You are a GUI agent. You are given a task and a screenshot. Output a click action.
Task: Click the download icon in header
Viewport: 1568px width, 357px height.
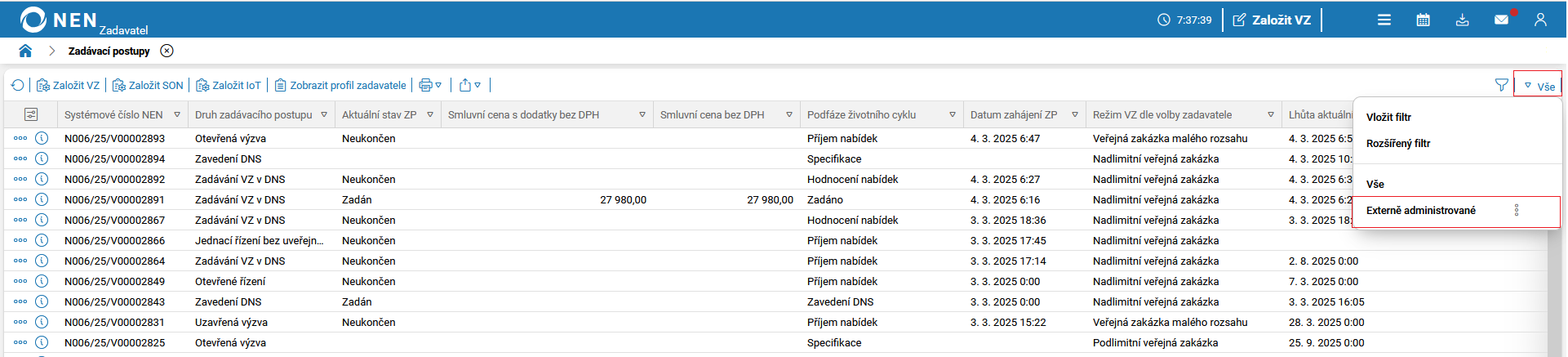1462,20
